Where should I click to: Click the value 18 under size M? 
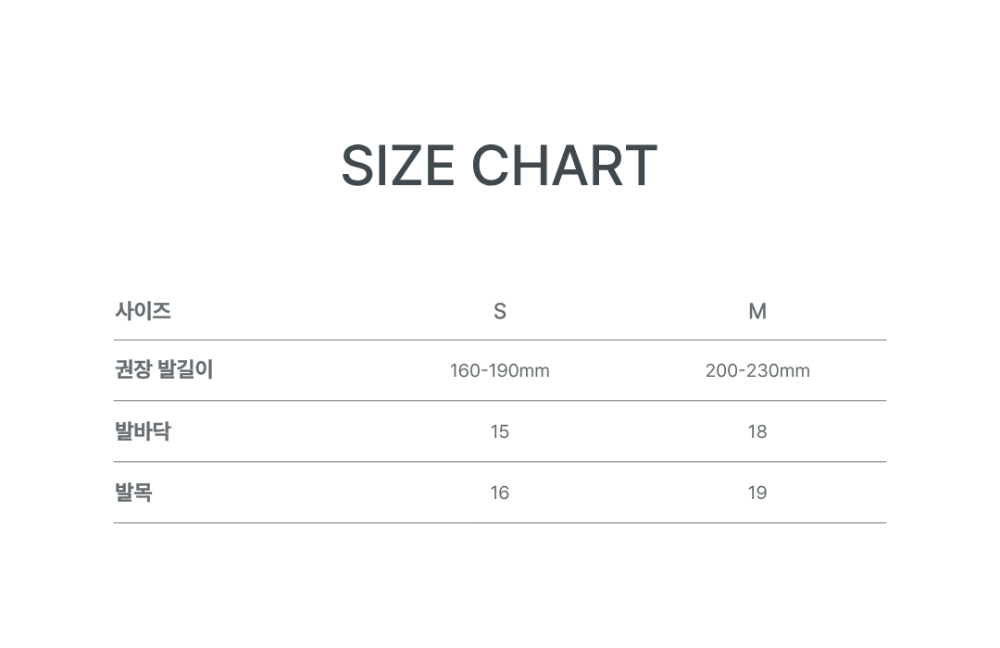tap(757, 432)
